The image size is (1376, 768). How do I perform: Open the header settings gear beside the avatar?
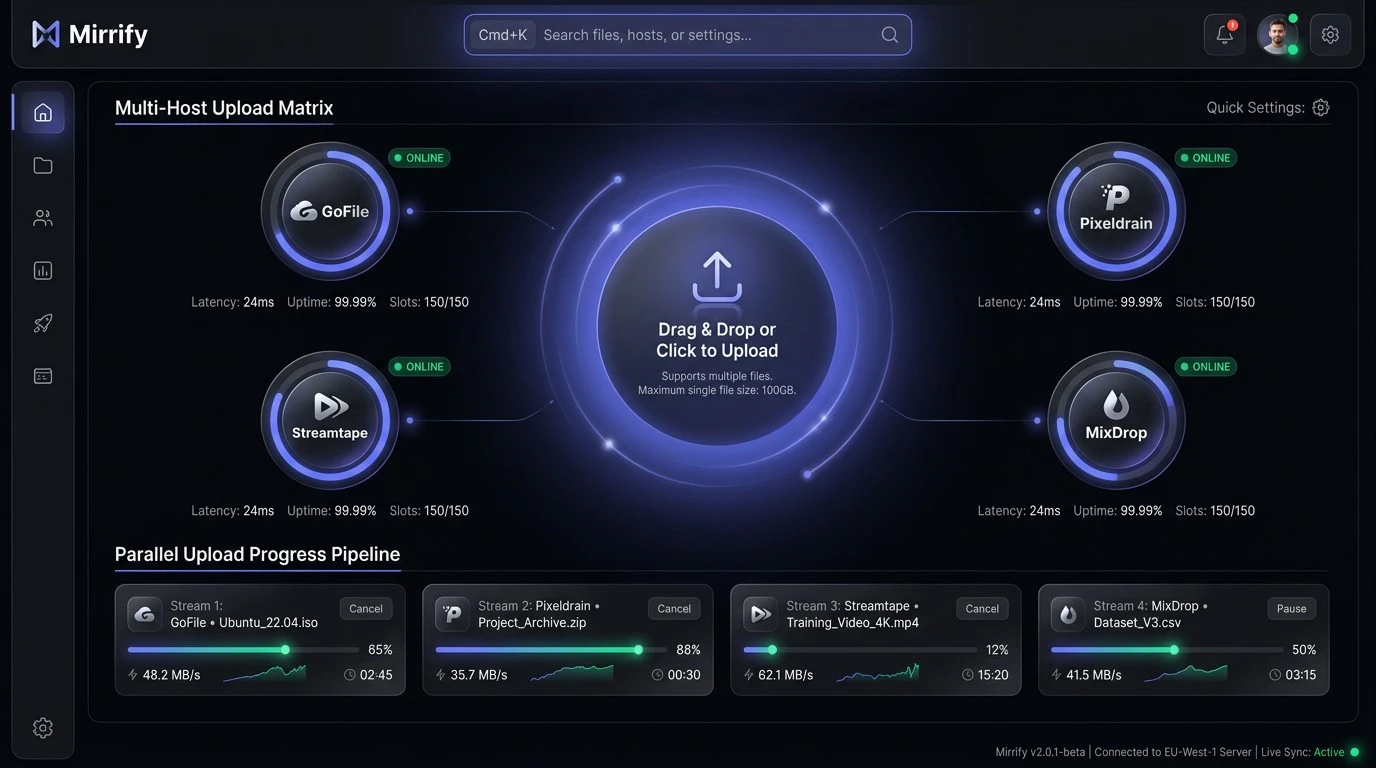[1330, 35]
